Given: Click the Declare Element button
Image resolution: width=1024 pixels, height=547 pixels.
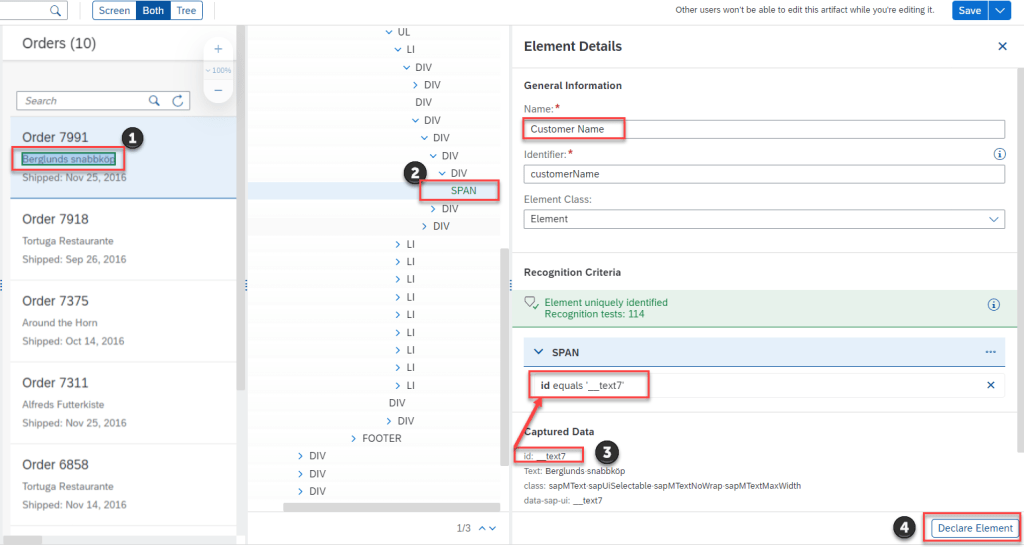Looking at the screenshot, I should click(x=974, y=528).
